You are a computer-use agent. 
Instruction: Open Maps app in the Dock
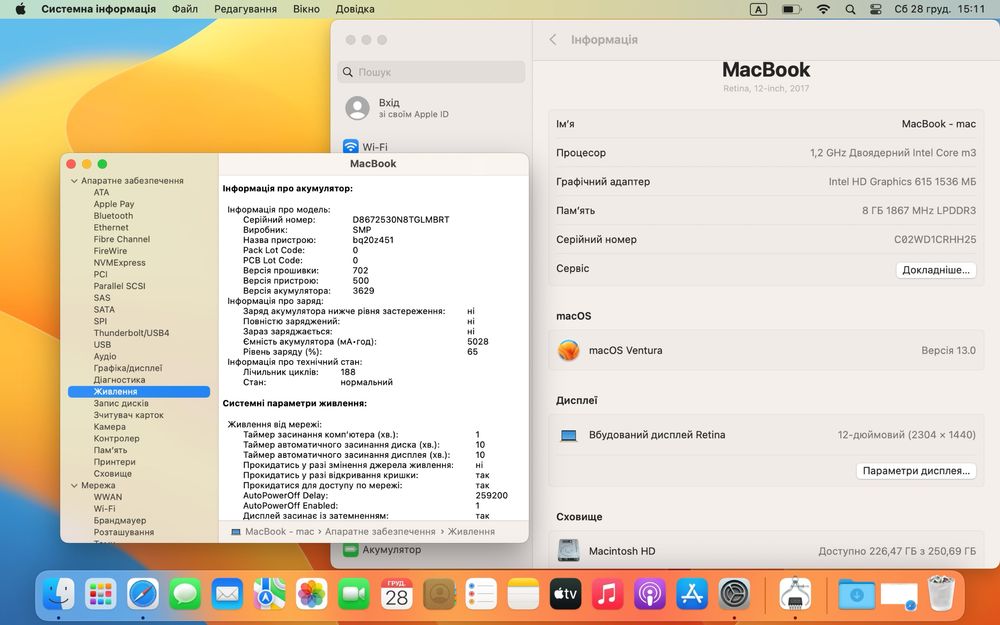tap(269, 594)
